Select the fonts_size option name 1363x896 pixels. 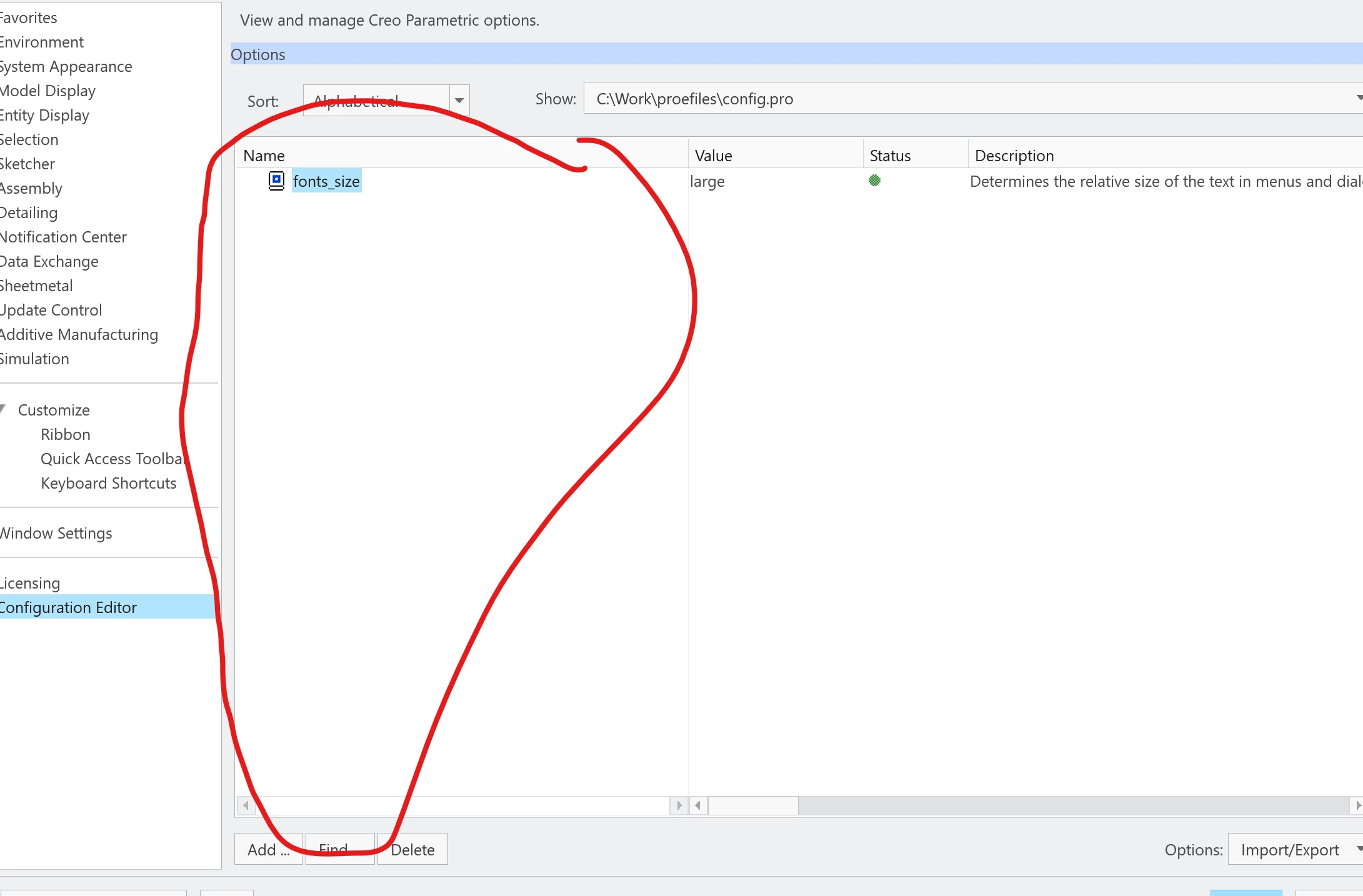coord(326,181)
